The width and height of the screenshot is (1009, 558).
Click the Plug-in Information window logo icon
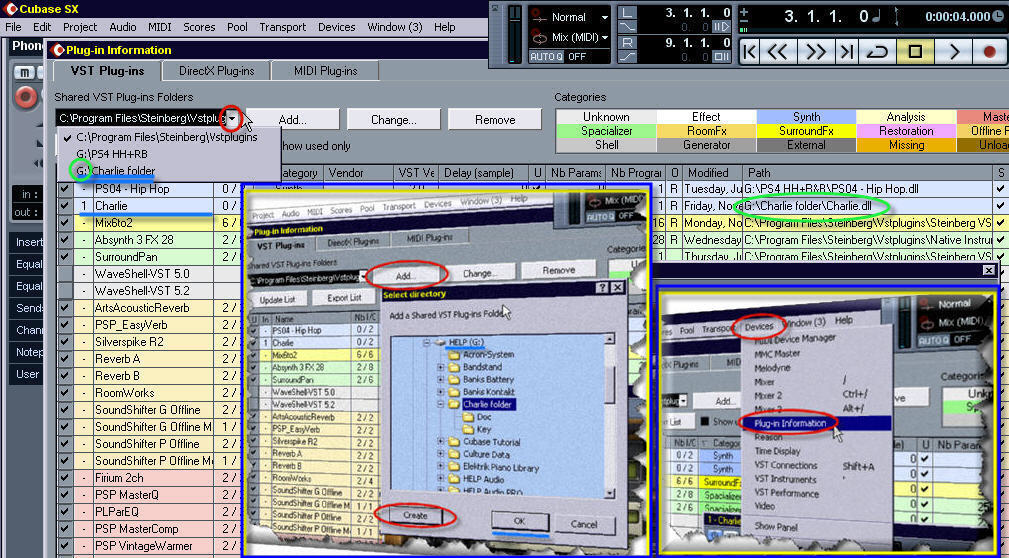[x=58, y=50]
